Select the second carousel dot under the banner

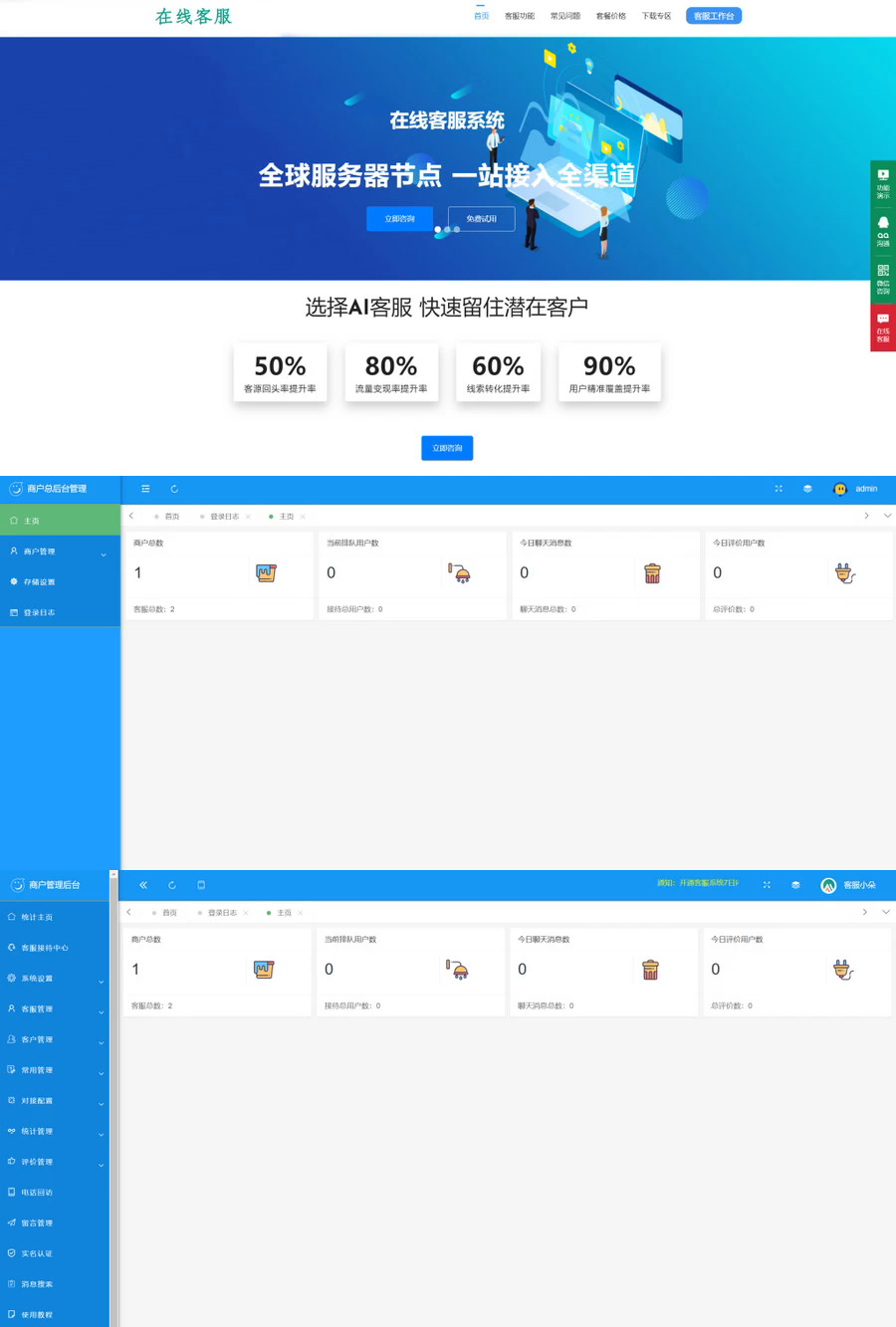(x=447, y=229)
